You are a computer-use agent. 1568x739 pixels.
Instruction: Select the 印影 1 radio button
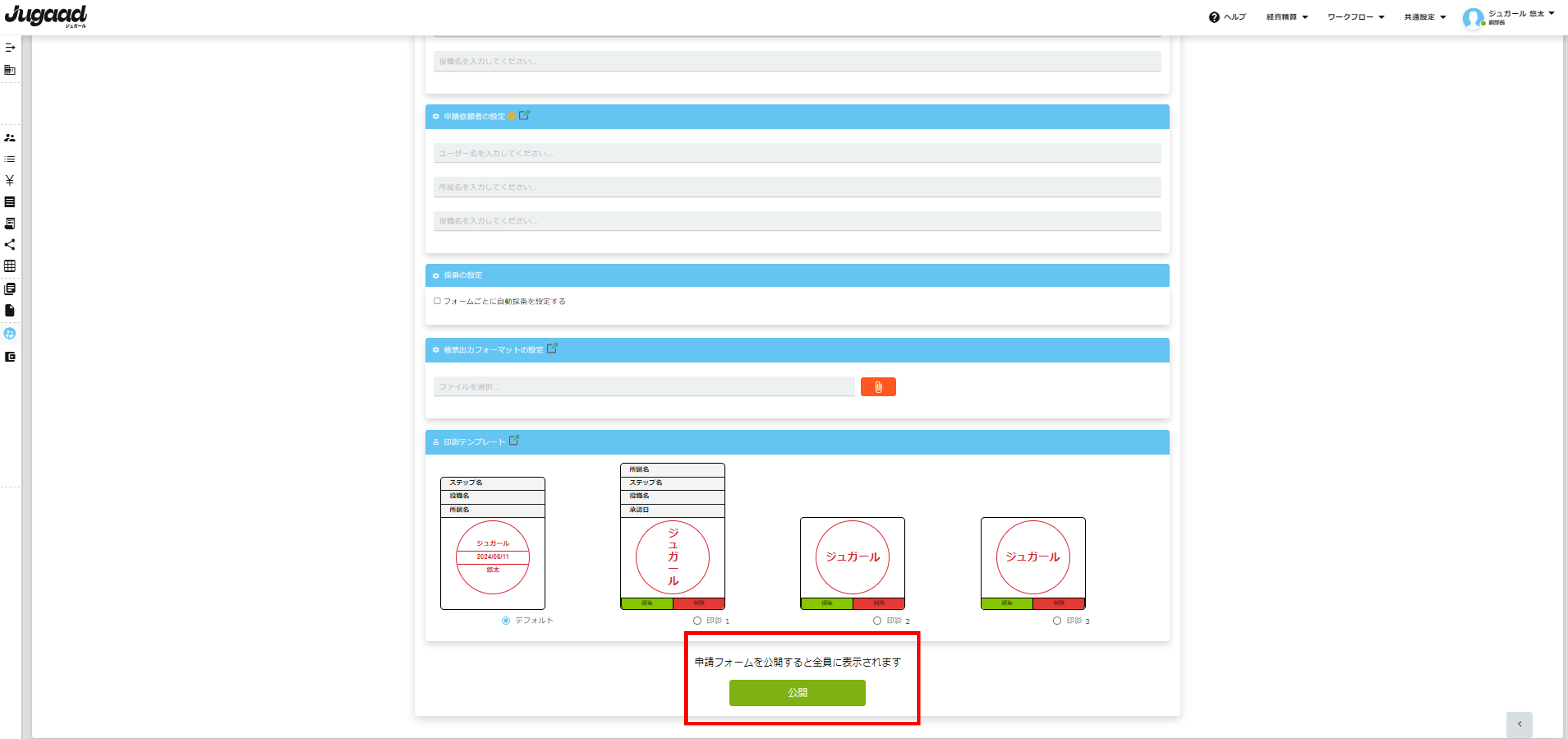pos(697,621)
